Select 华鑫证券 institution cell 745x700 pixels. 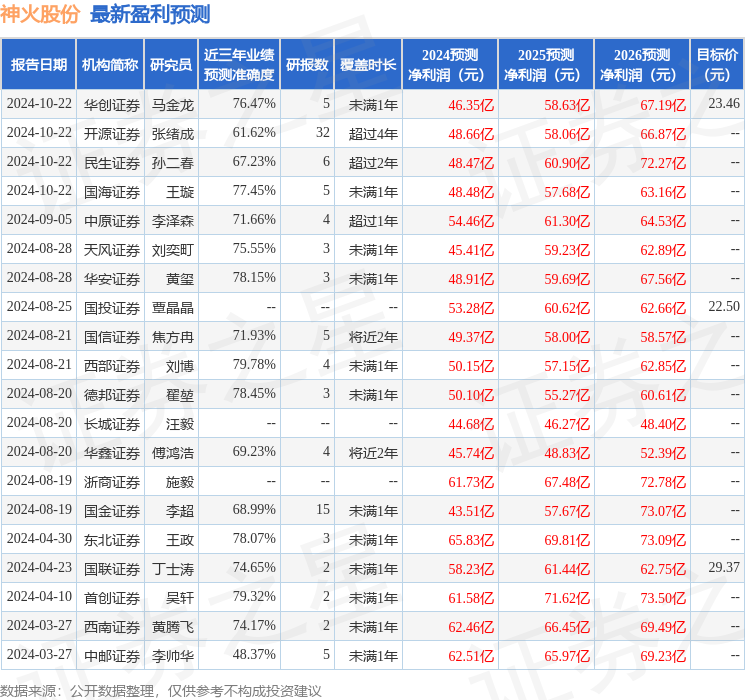pos(112,452)
